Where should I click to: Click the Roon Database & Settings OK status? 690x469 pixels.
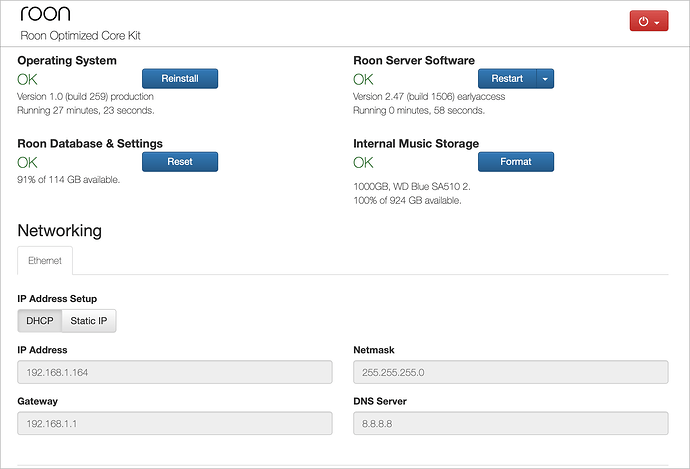click(x=27, y=162)
